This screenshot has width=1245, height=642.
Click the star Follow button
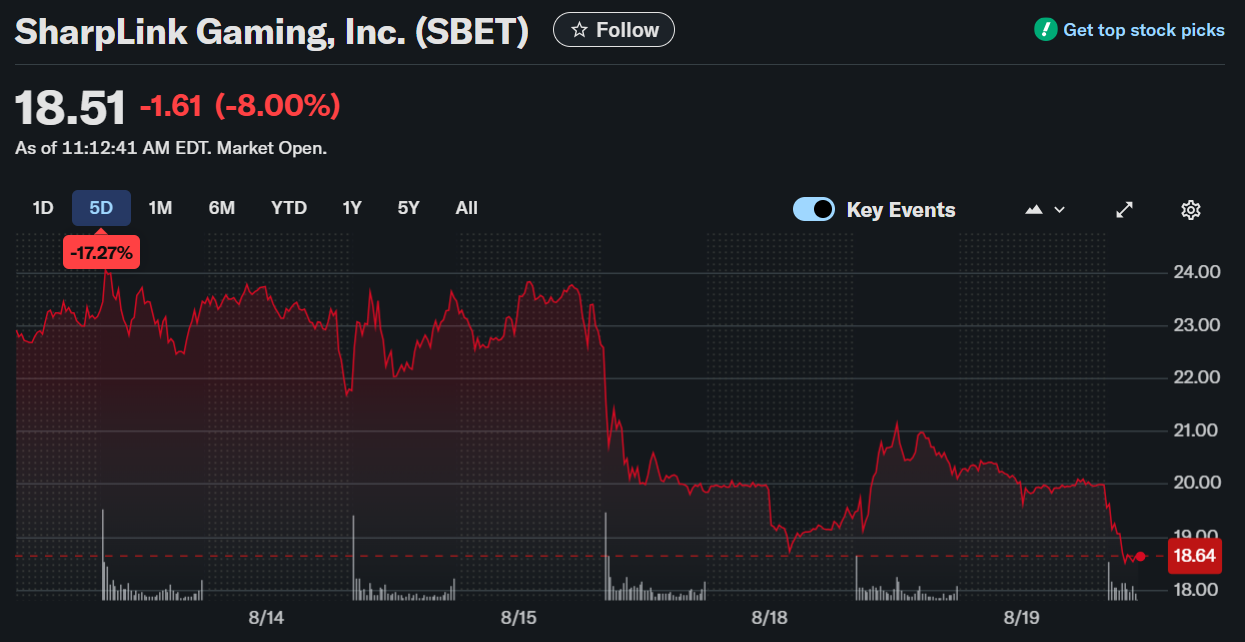(x=614, y=30)
